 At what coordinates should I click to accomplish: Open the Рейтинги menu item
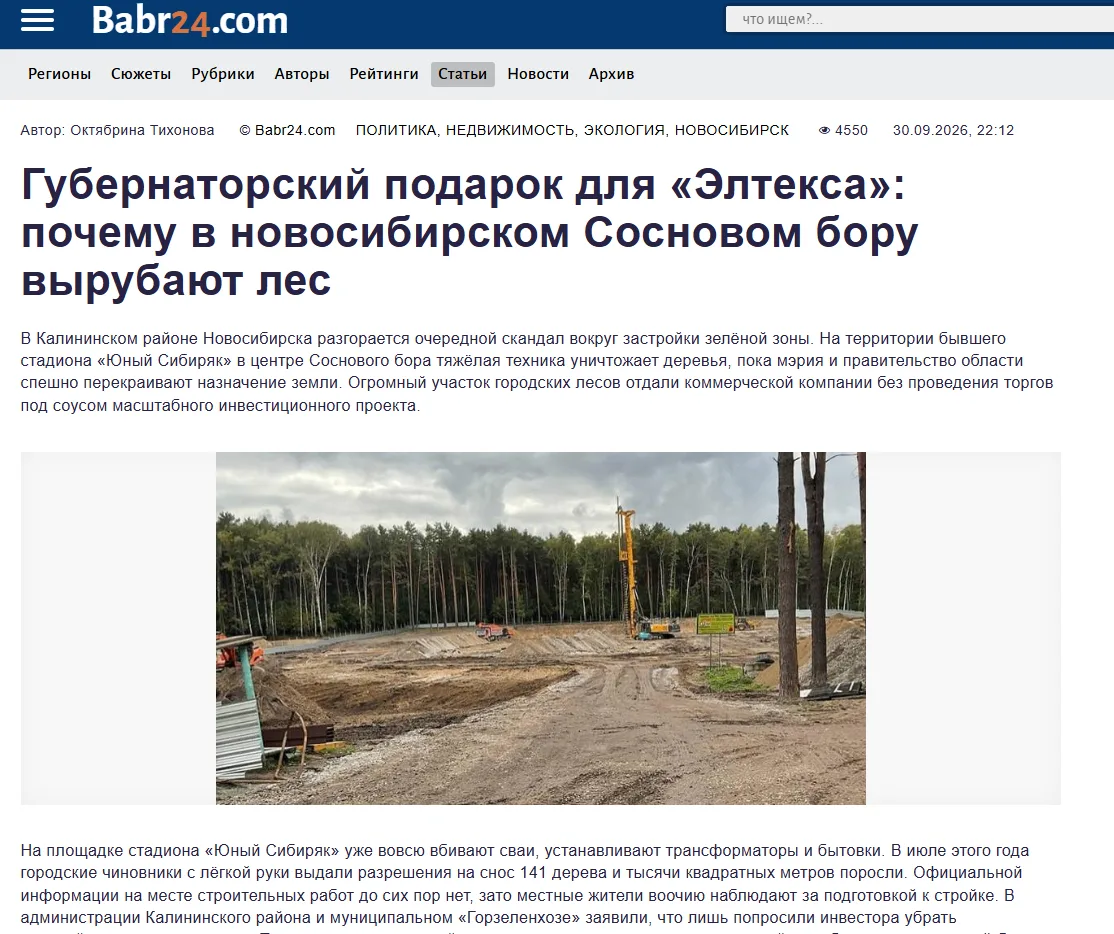click(384, 74)
